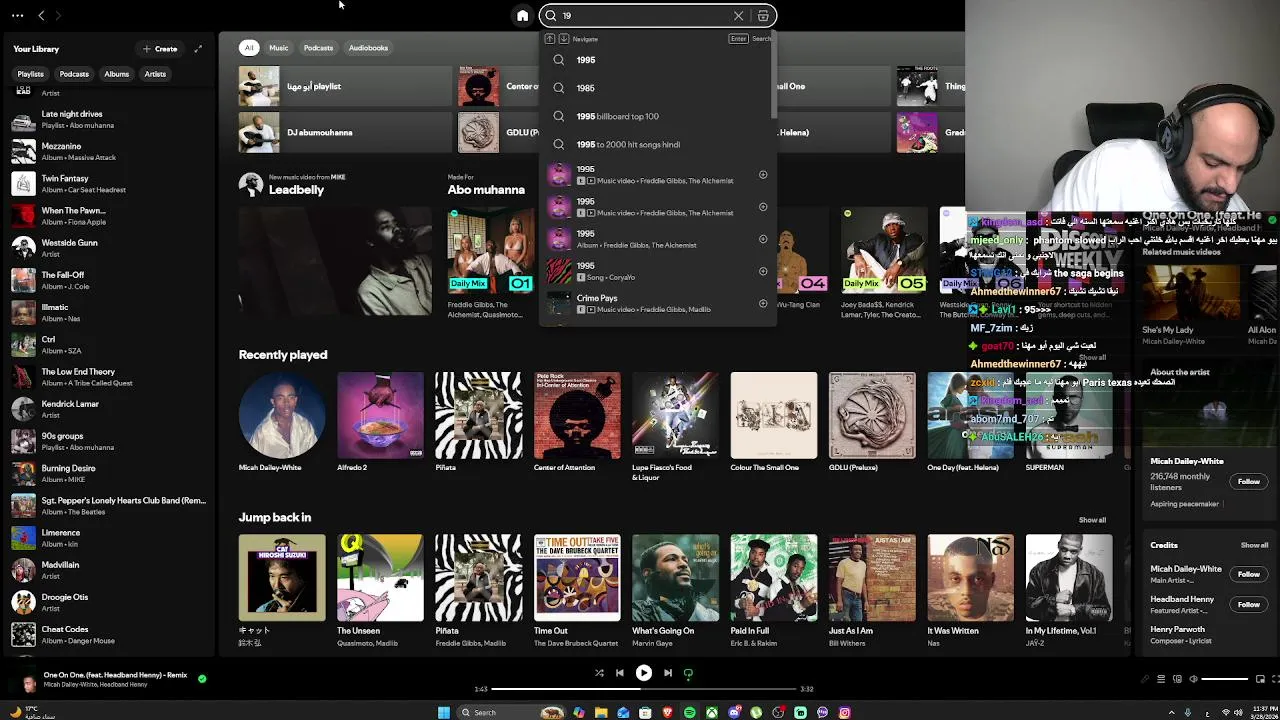Open Center of Attention album cover
Screen dimensions: 1280x720
(x=577, y=415)
